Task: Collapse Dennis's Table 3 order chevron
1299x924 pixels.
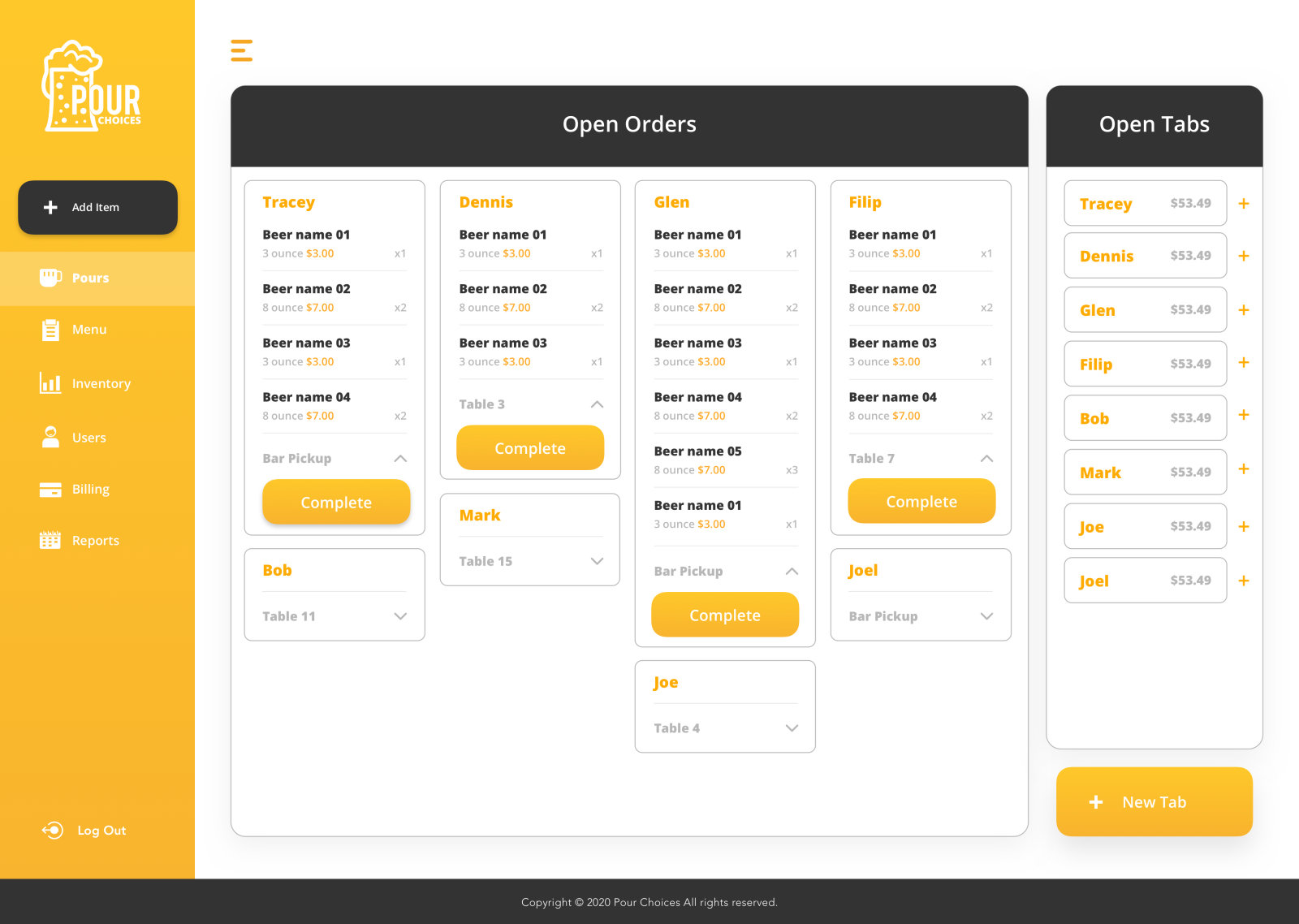Action: coord(597,404)
